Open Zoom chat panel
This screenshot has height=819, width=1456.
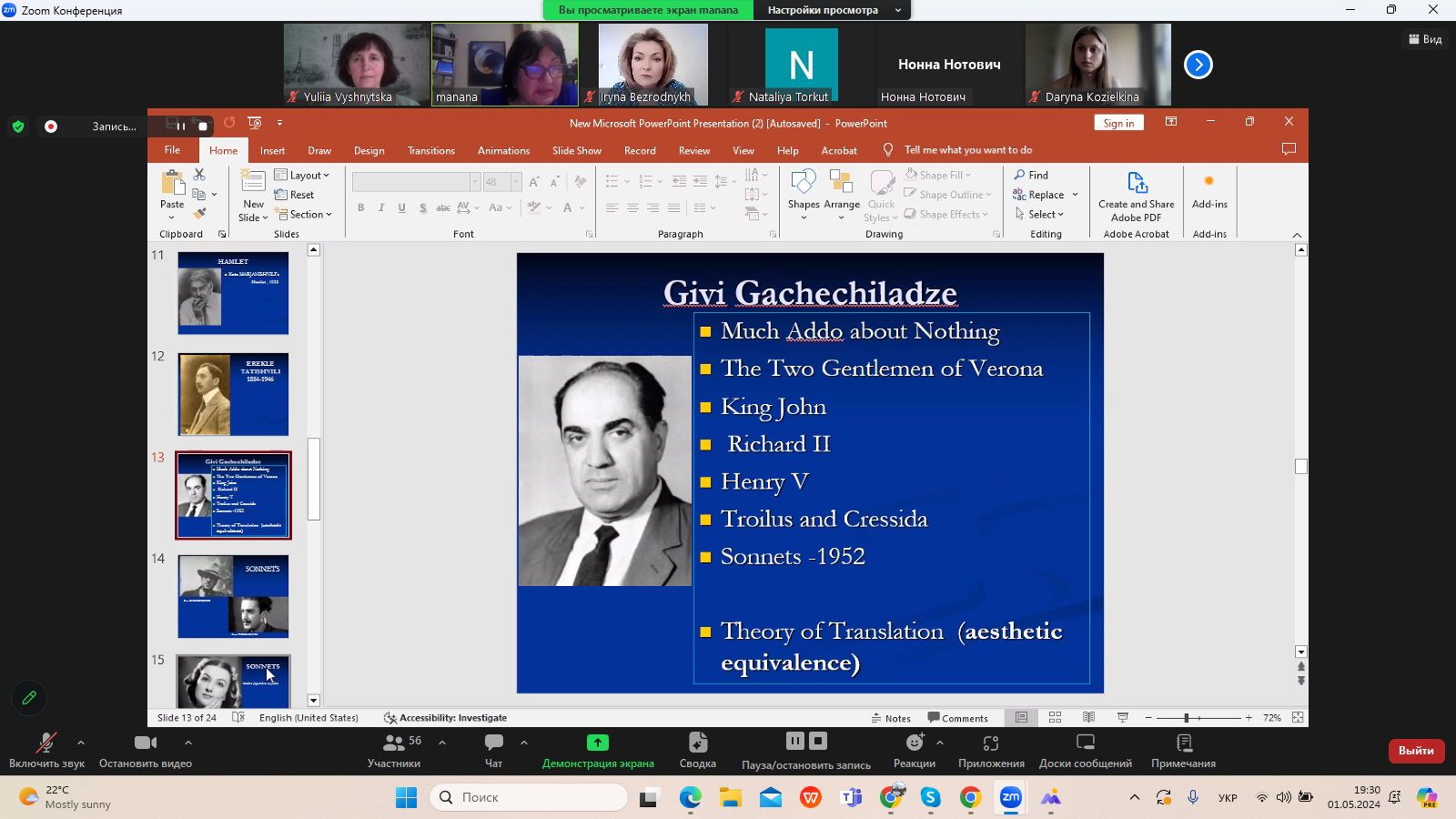[x=493, y=750]
